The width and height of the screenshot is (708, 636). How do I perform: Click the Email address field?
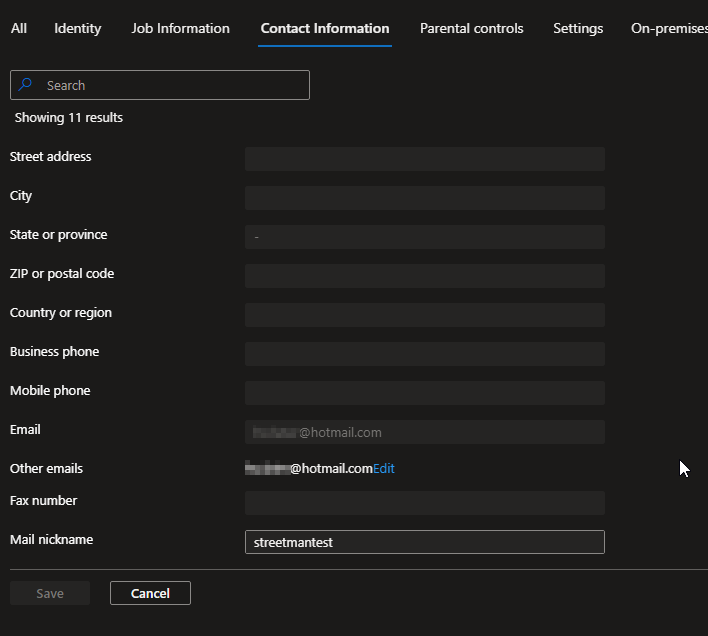click(x=425, y=432)
